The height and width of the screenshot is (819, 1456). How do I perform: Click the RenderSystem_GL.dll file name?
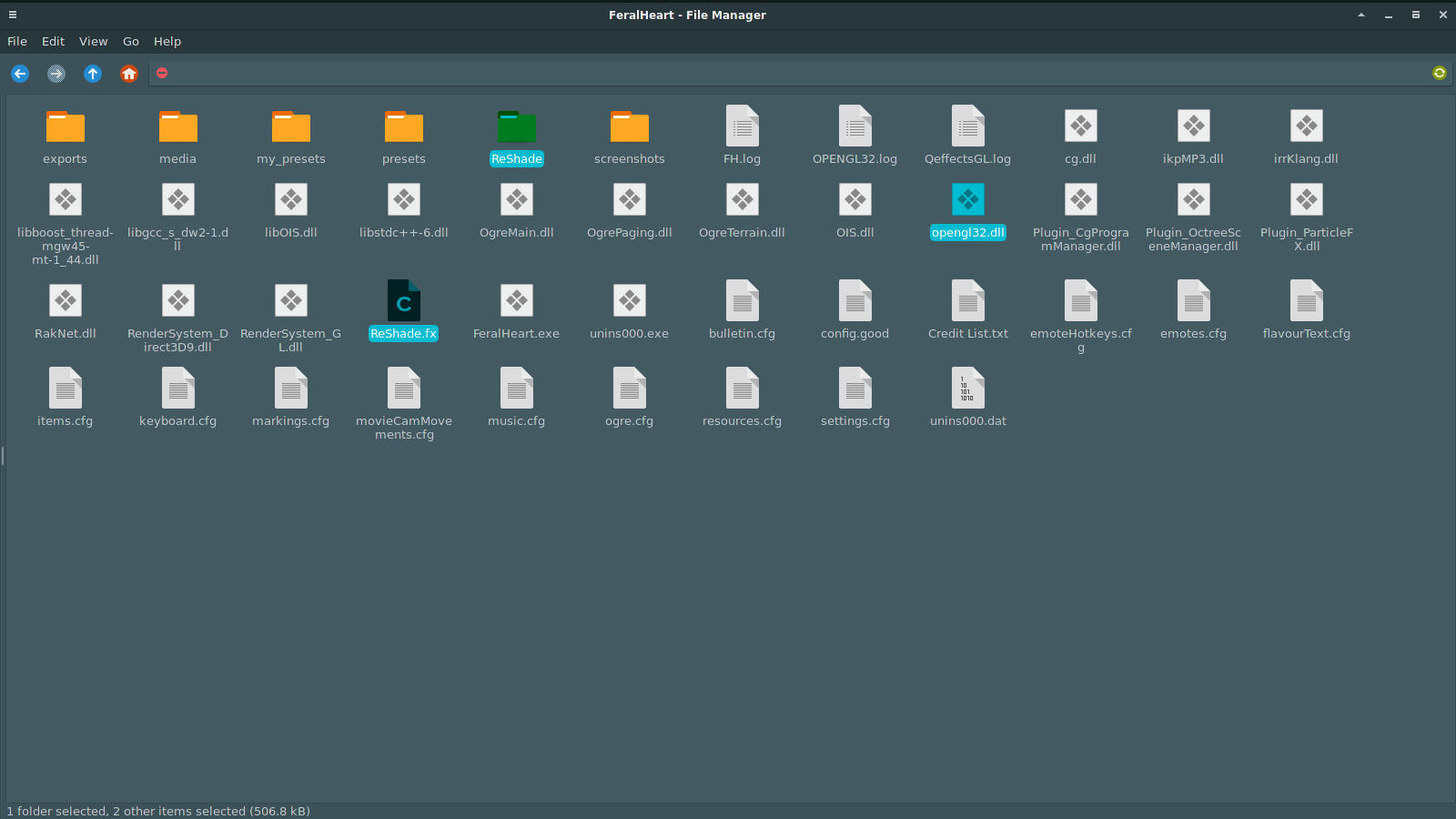pos(291,340)
